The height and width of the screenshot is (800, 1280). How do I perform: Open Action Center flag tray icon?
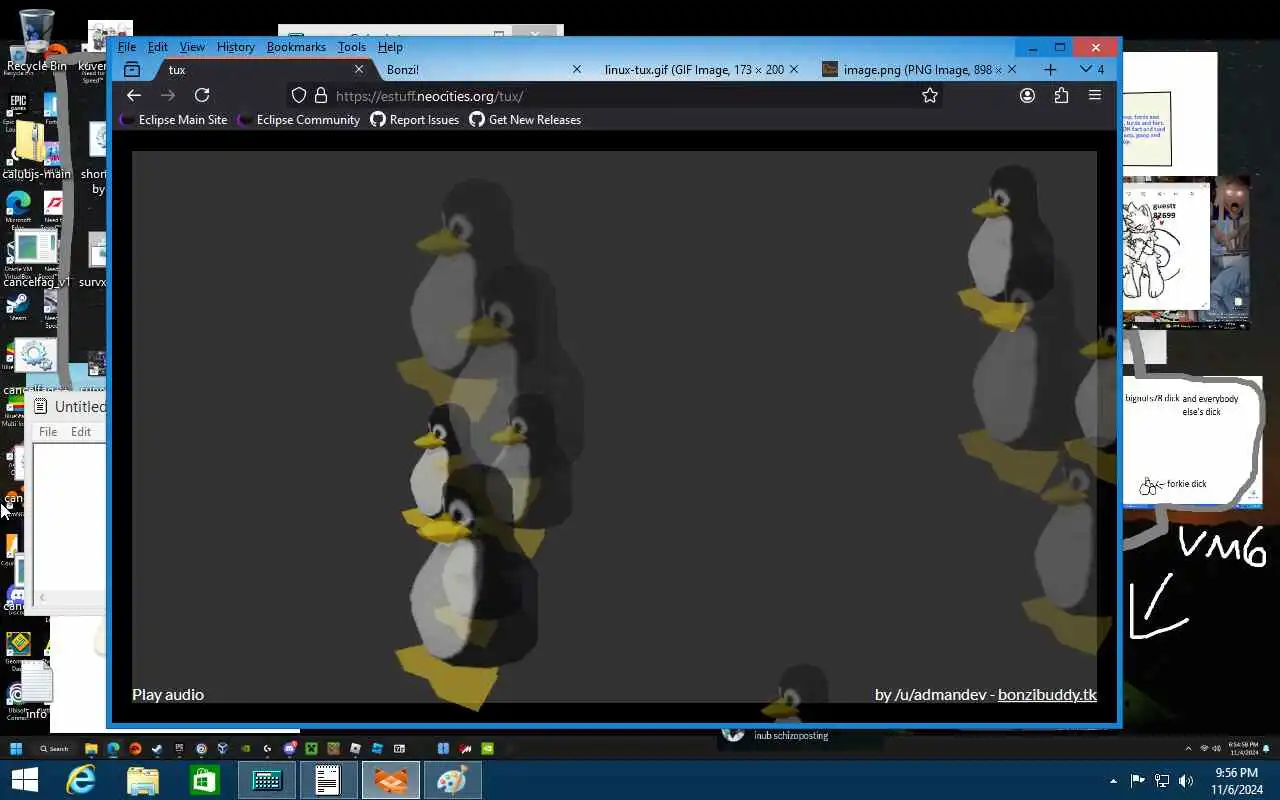pyautogui.click(x=1137, y=781)
